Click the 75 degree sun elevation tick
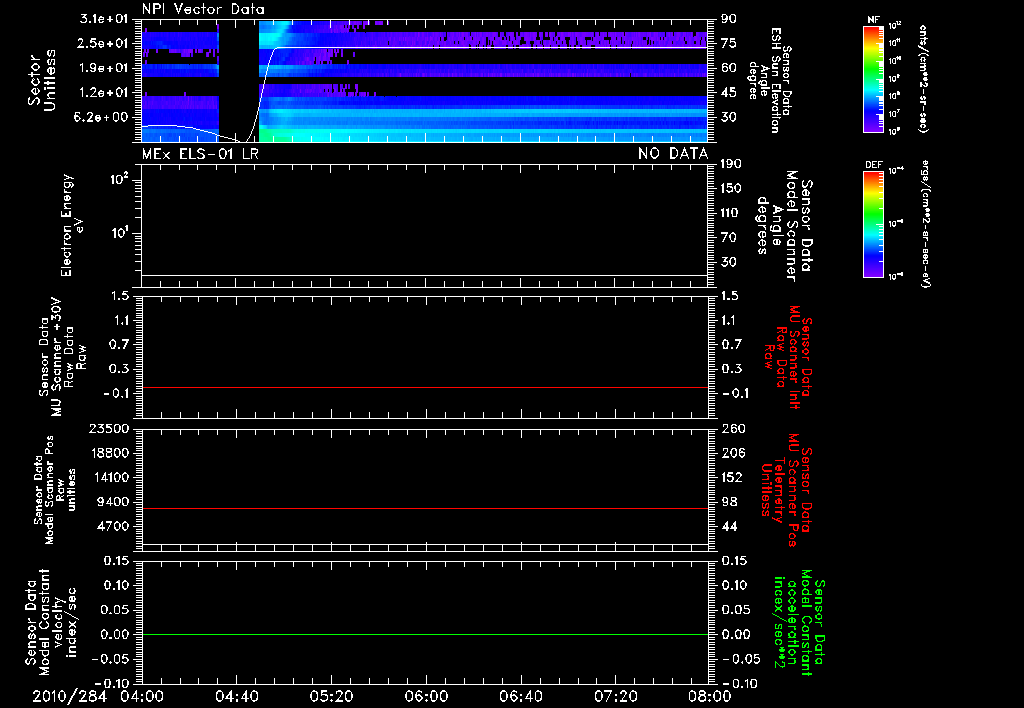1024x708 pixels. point(729,43)
